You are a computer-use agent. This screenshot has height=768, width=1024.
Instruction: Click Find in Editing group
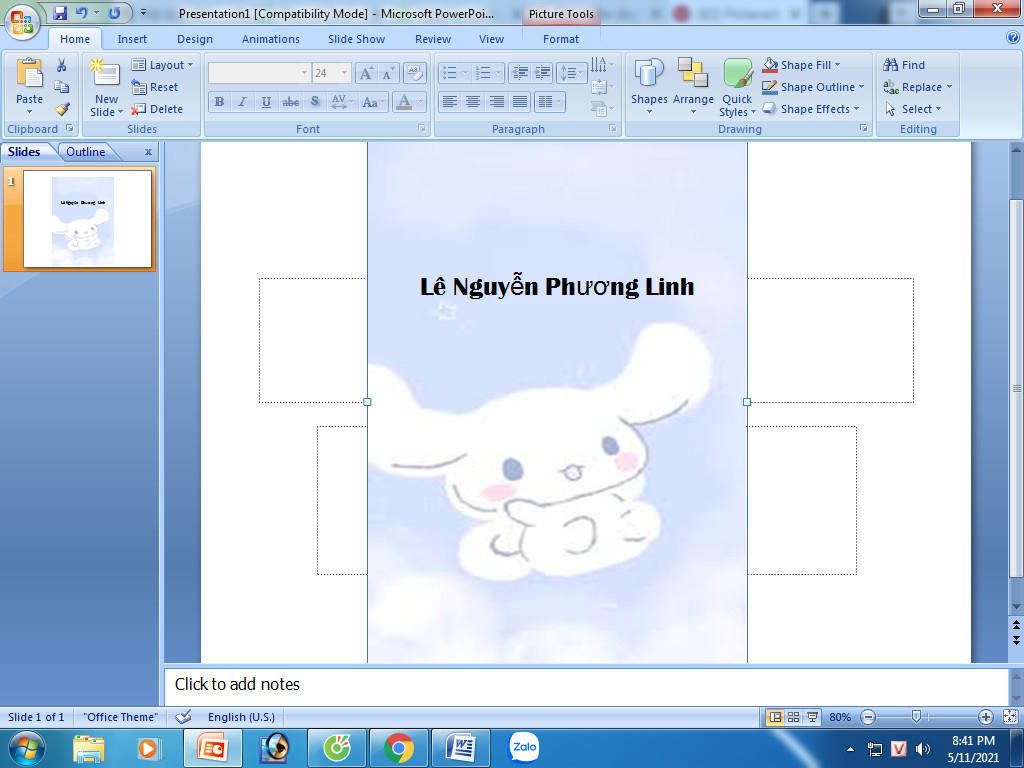(904, 65)
